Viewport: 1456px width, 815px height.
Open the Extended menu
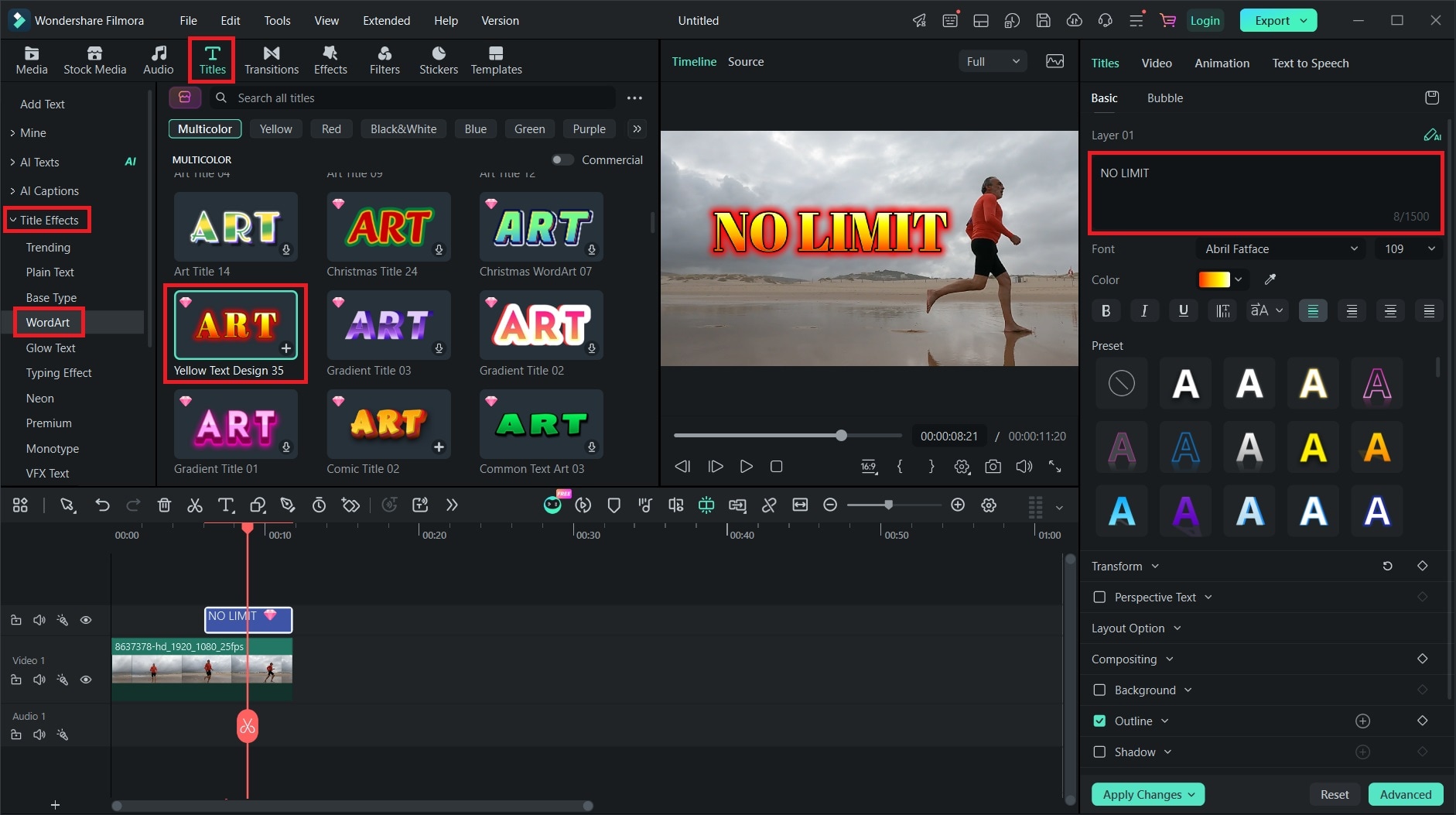(386, 20)
